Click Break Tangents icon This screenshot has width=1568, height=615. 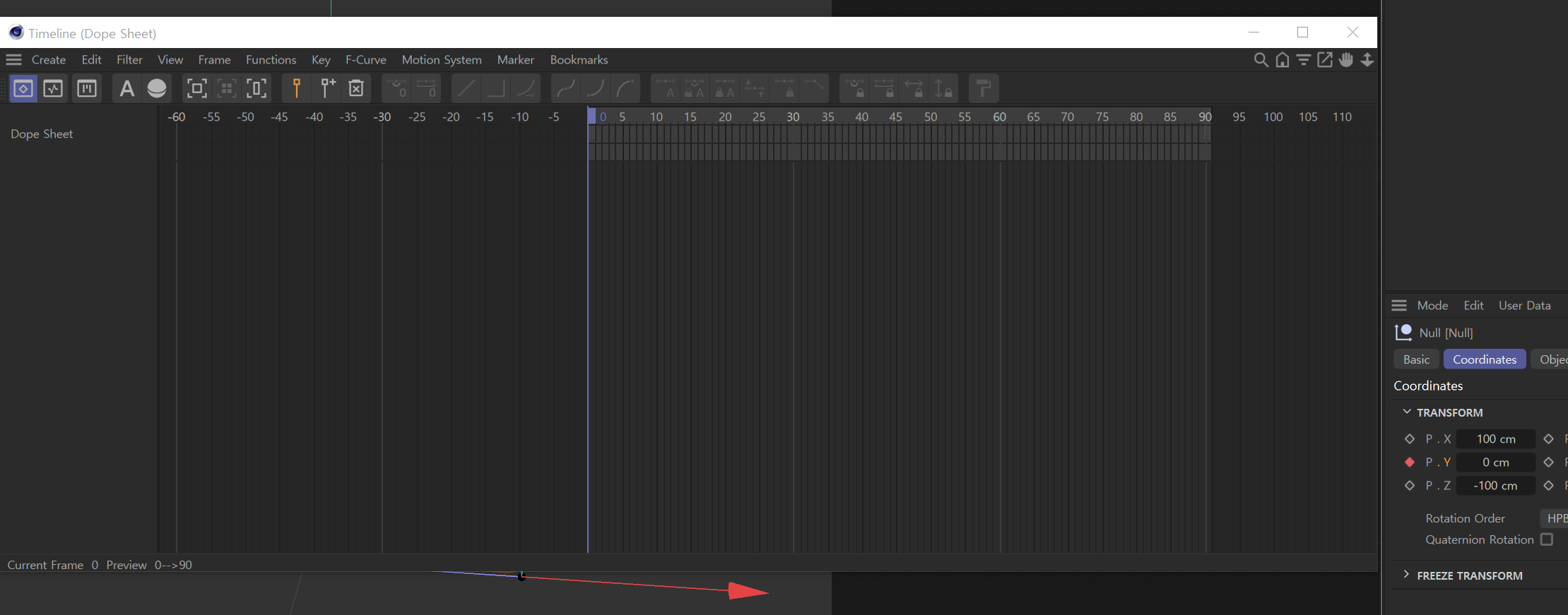point(815,89)
